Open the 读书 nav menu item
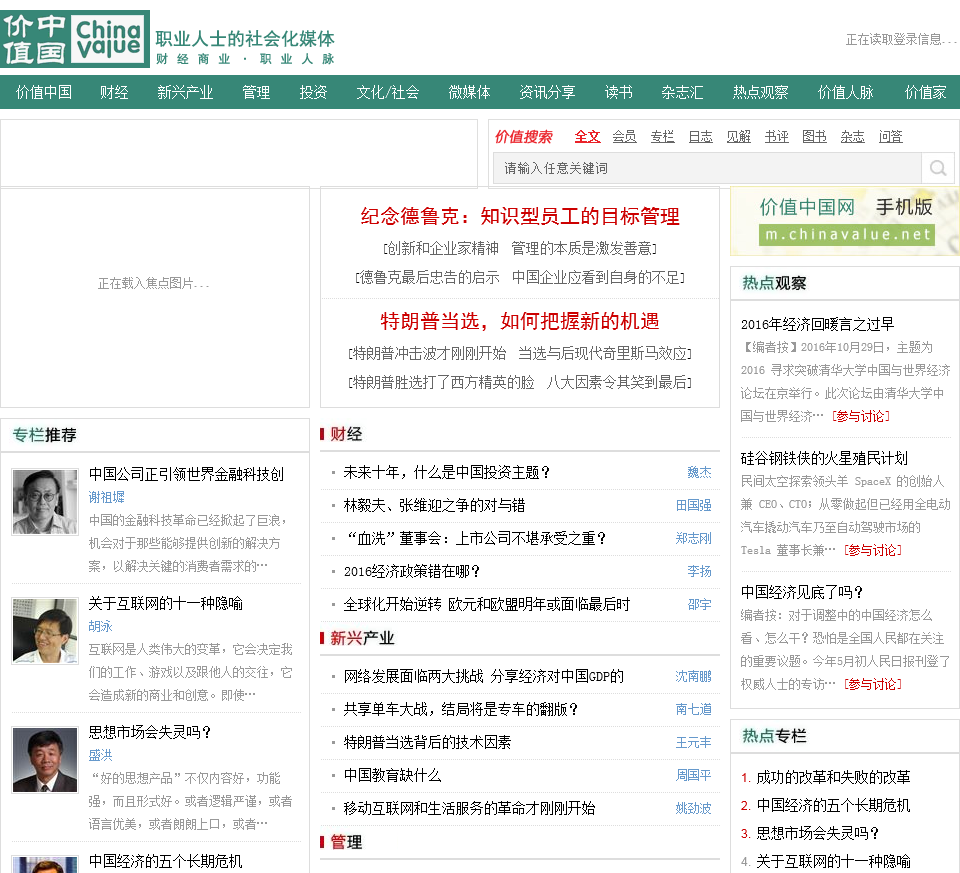Screen dimensions: 960x873 tap(619, 92)
